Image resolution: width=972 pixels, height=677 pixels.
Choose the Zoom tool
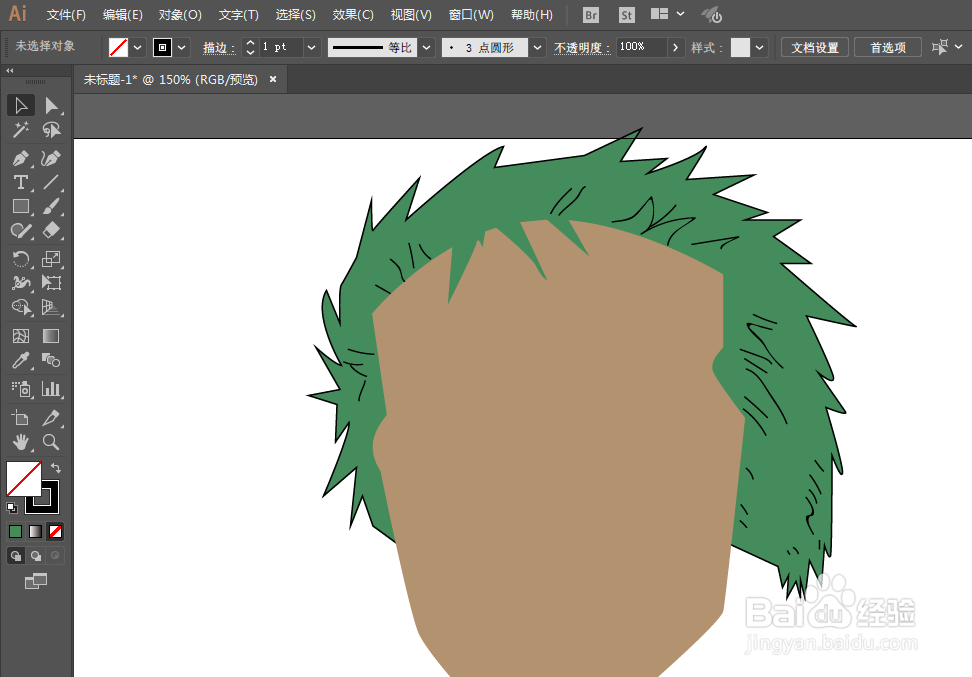tap(51, 442)
